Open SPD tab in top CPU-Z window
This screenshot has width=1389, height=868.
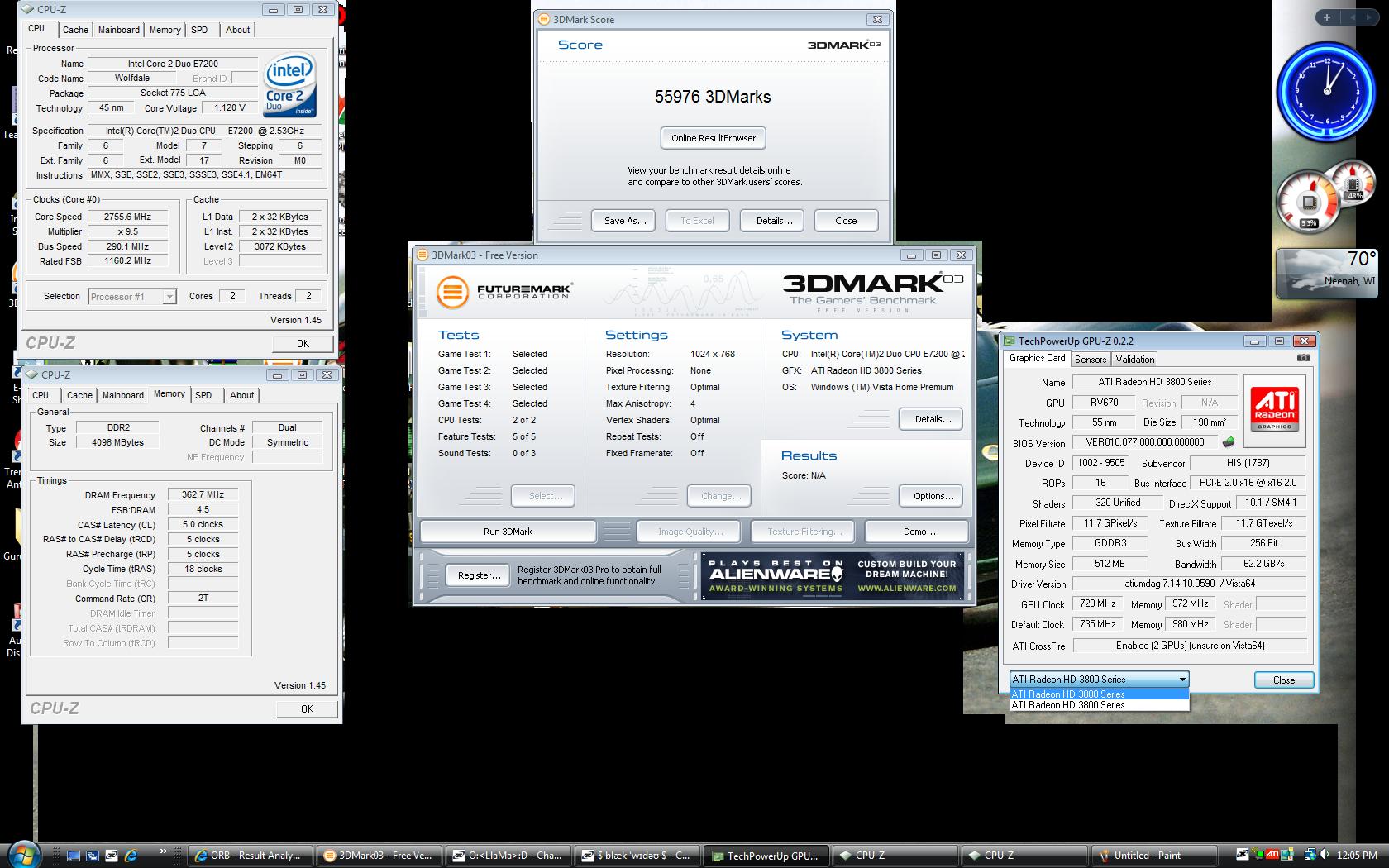(x=199, y=30)
